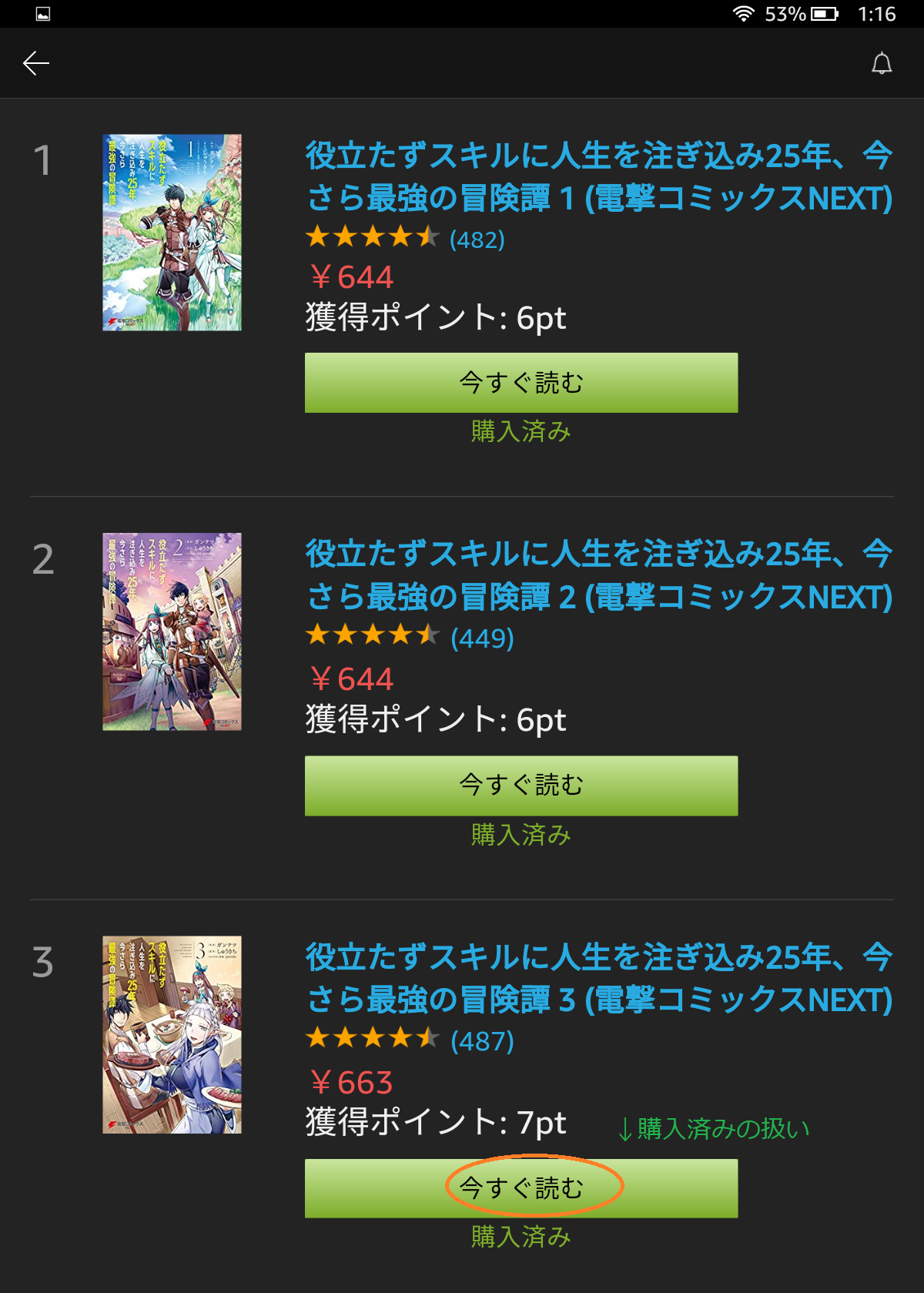This screenshot has height=1293, width=924.
Task: View the 482 reviews star rating
Action: click(405, 238)
